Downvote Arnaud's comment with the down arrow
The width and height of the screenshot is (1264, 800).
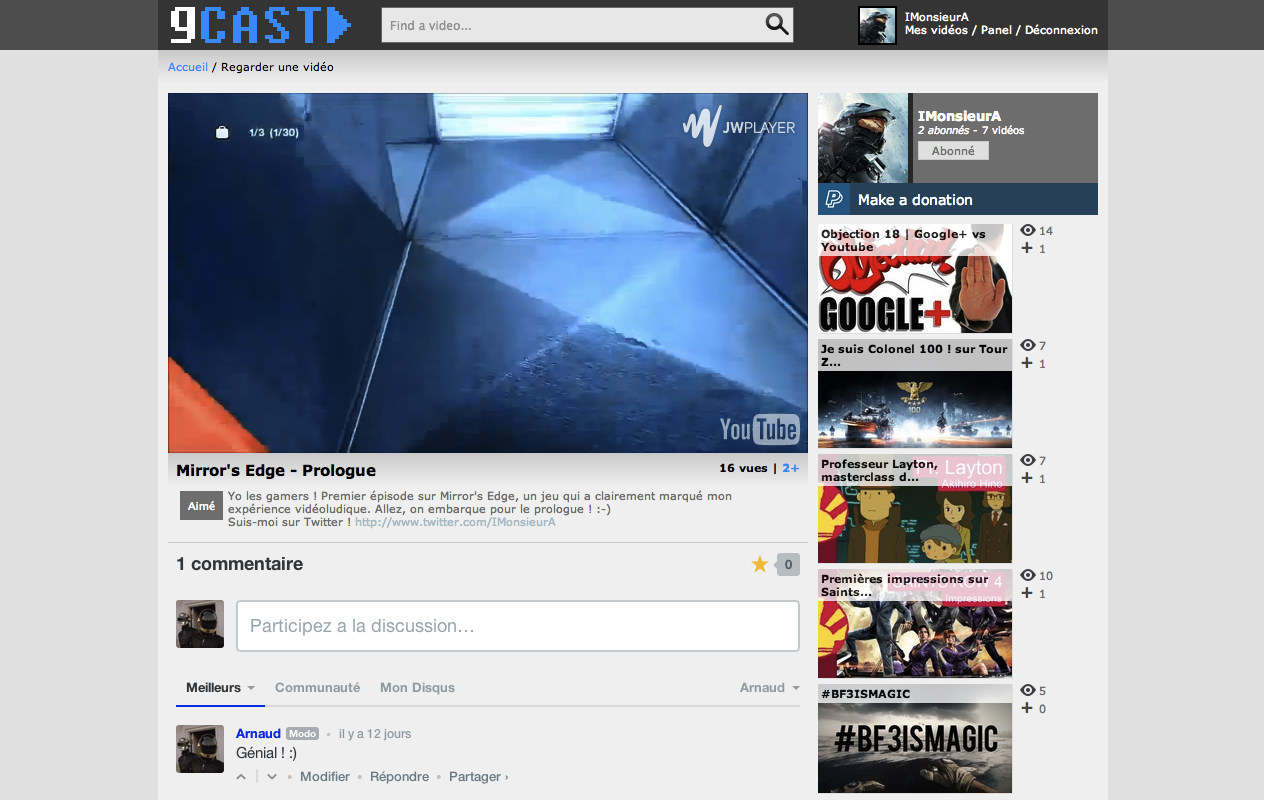(270, 776)
